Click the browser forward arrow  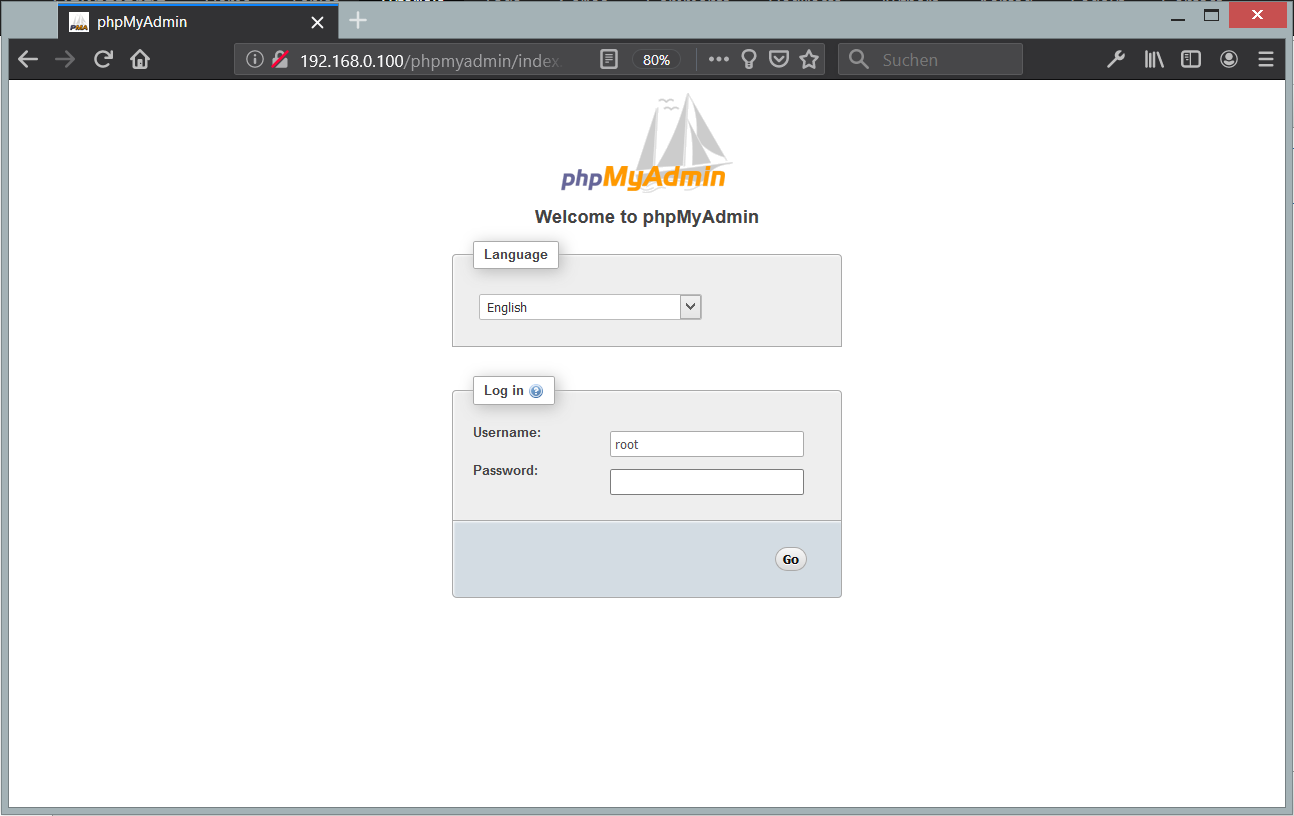[65, 60]
